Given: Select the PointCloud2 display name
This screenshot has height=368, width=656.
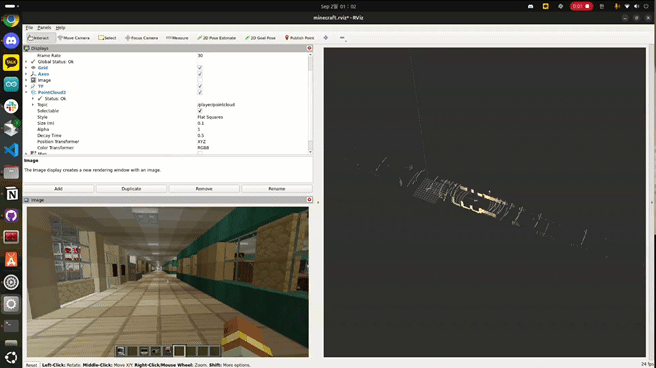Looking at the screenshot, I should [x=52, y=92].
